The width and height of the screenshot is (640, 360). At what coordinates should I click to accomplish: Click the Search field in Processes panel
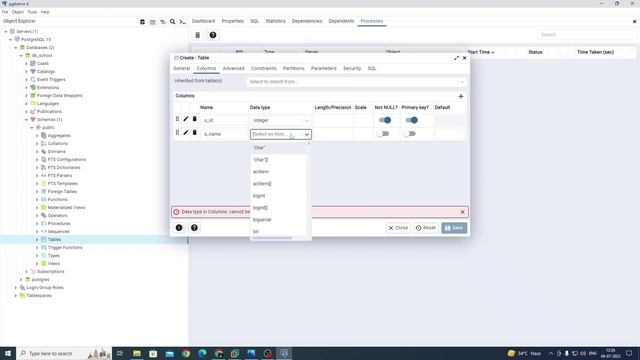(586, 35)
